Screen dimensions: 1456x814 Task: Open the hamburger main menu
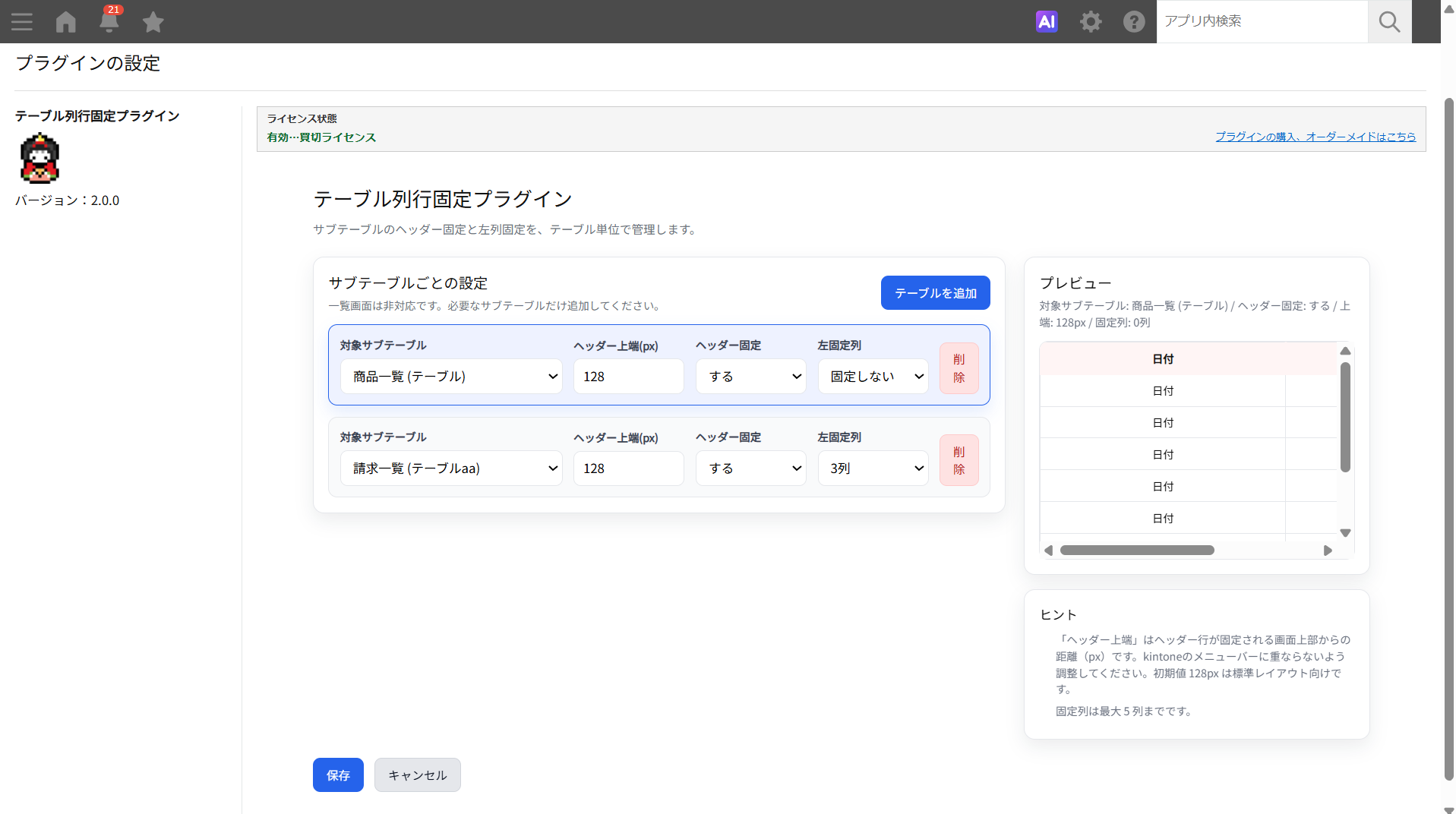[22, 21]
